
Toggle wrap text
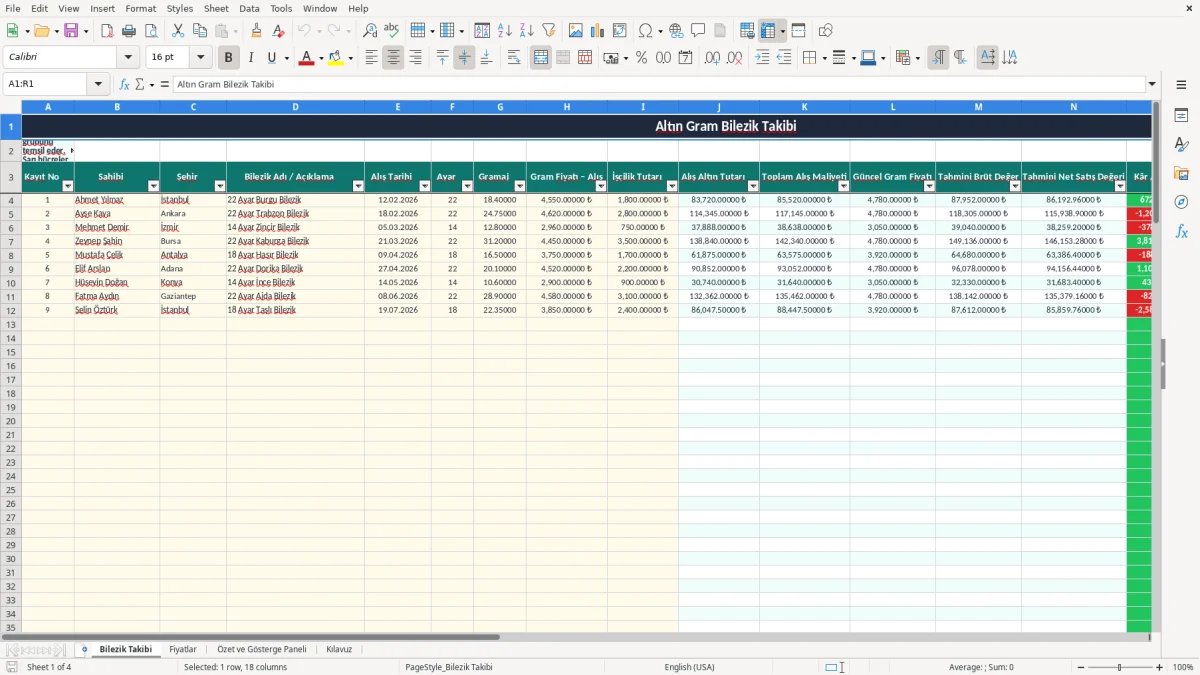[x=514, y=58]
